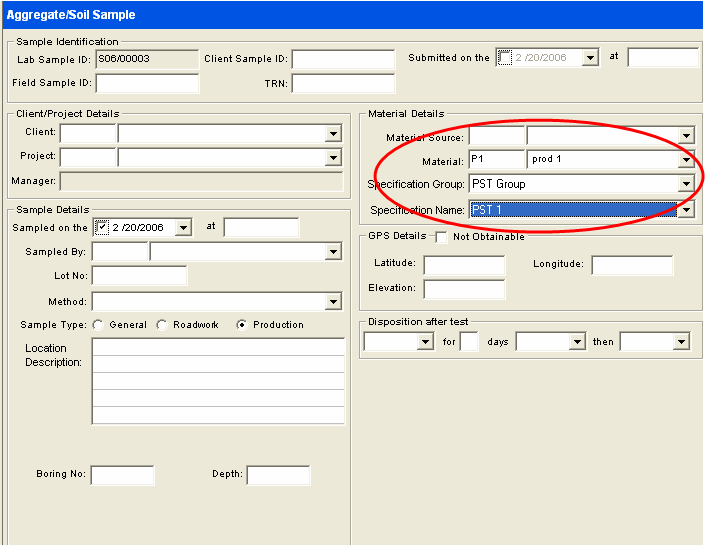Expand the sampling Method dropdown
Screen dimensions: 705x545
[x=333, y=302]
